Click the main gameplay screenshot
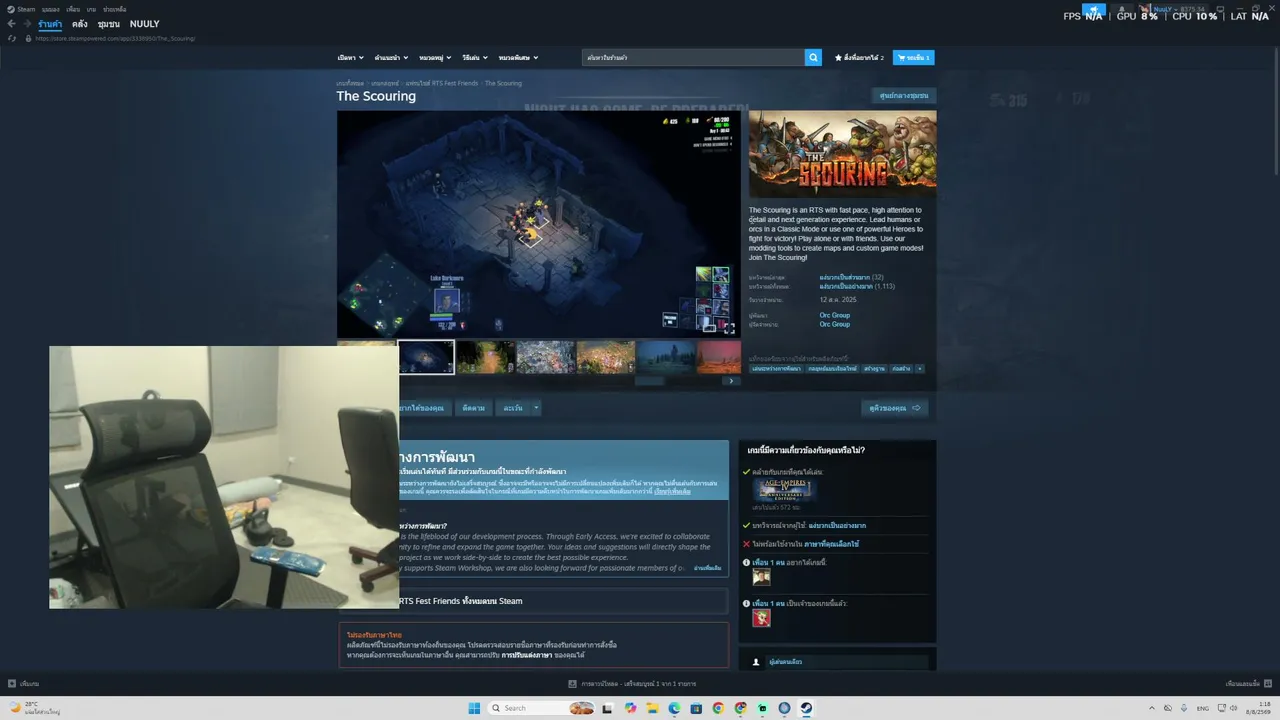Screen dimensions: 1280x720 [539, 224]
